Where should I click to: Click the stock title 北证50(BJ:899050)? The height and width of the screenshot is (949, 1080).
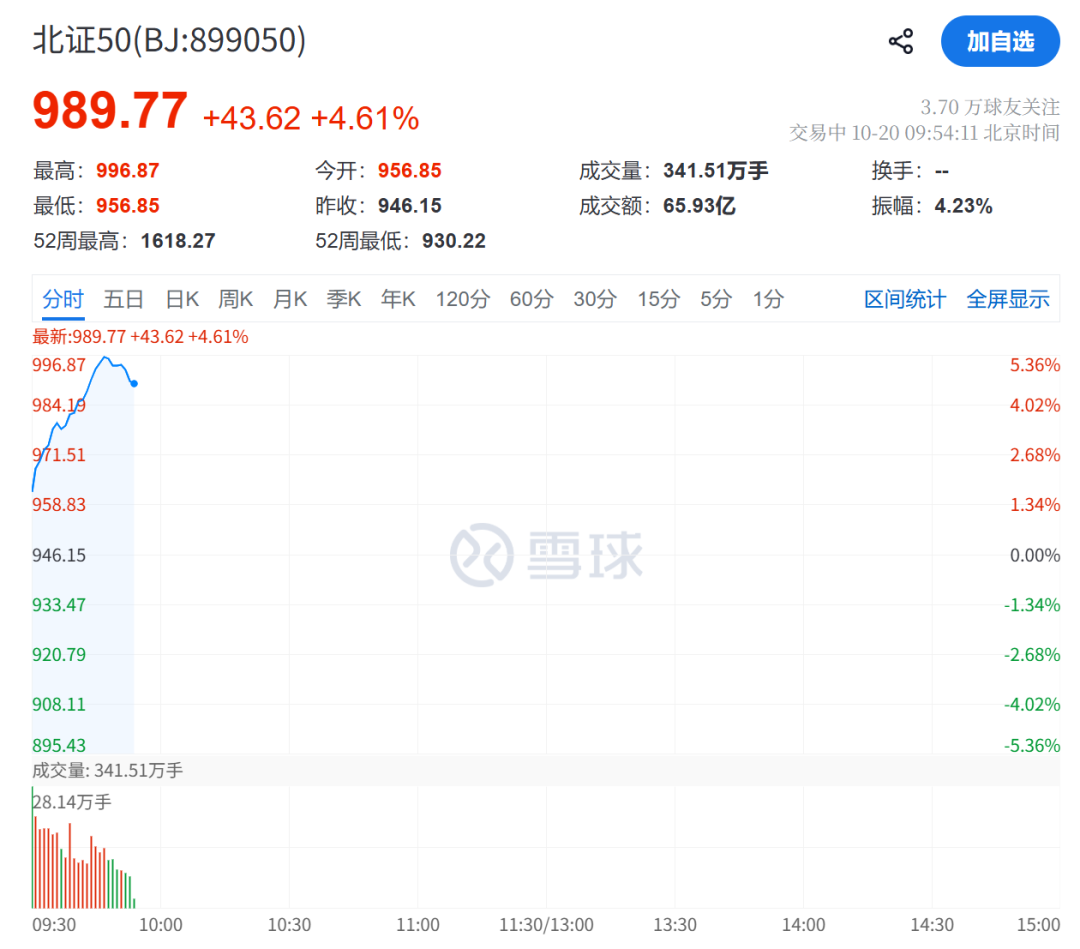tap(169, 40)
